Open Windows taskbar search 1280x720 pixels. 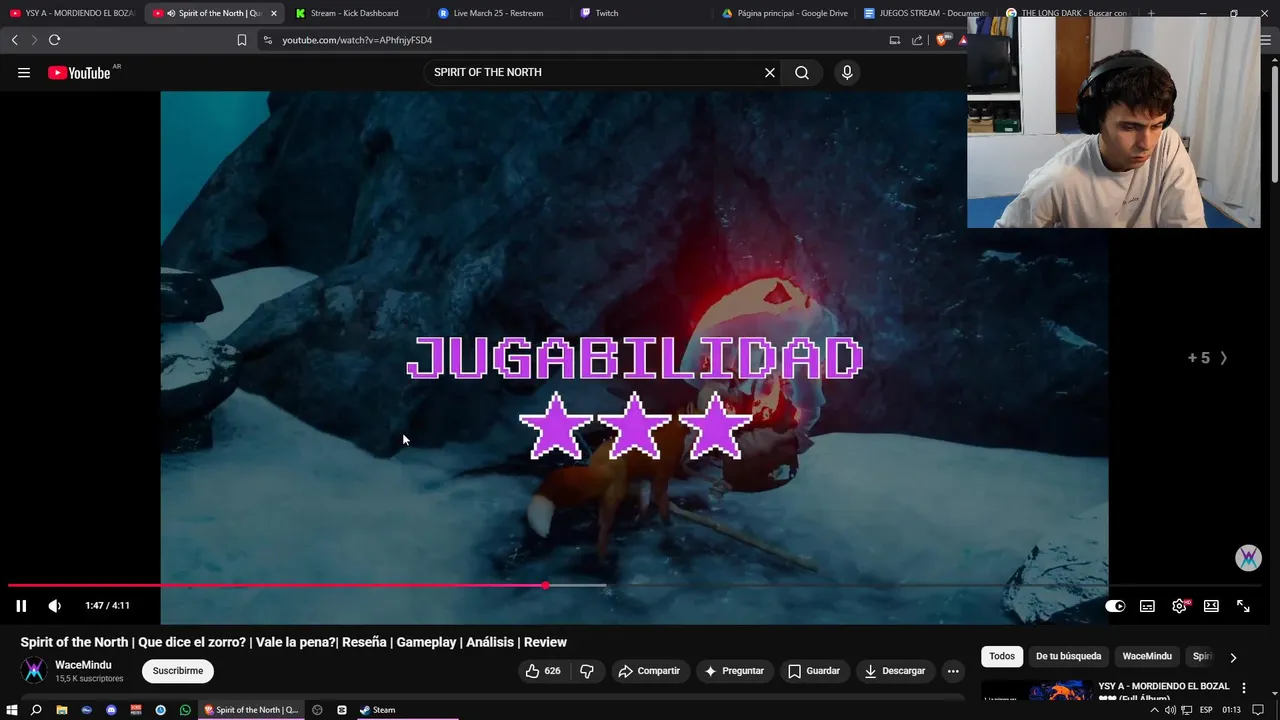pyautogui.click(x=36, y=710)
